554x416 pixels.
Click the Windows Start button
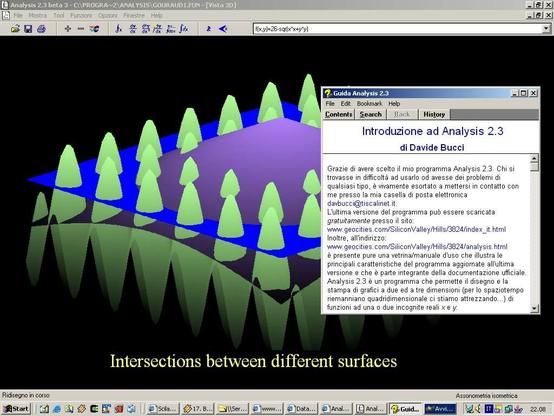[16, 409]
